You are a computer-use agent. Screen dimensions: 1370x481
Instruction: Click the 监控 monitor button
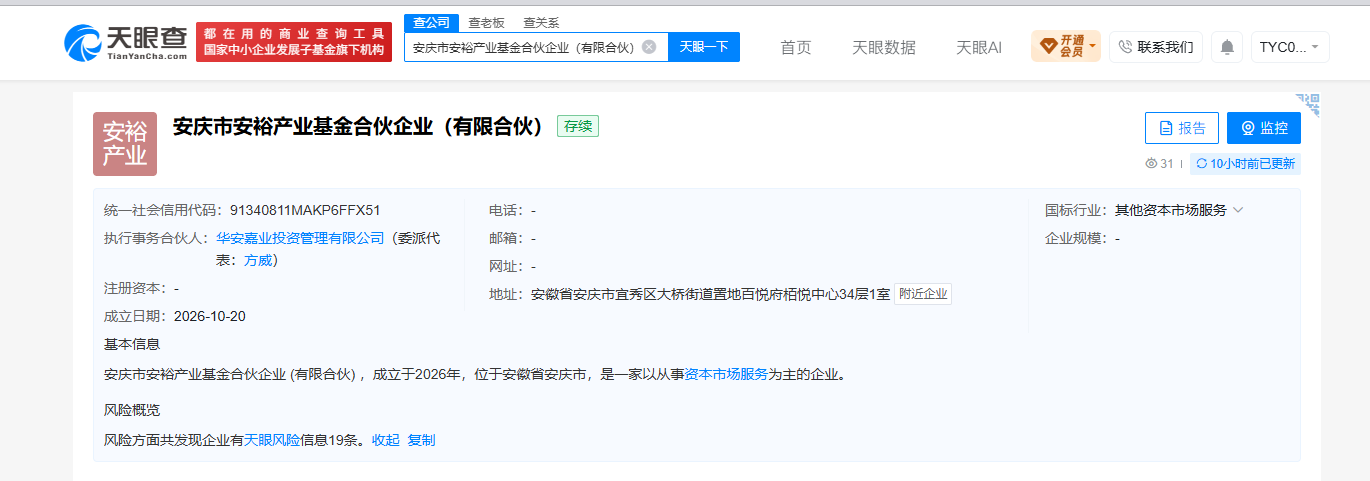pos(1264,128)
